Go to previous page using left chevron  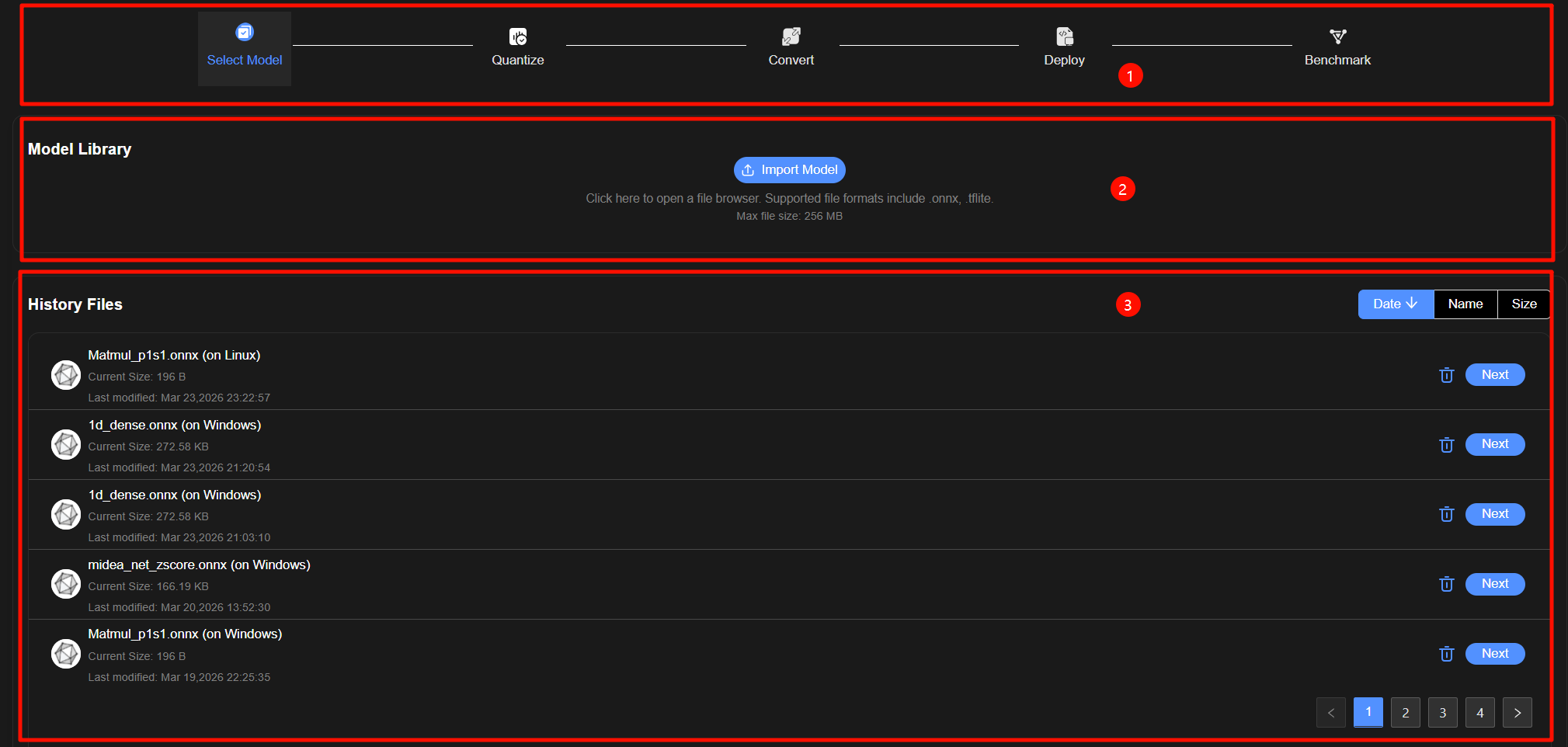(x=1330, y=713)
